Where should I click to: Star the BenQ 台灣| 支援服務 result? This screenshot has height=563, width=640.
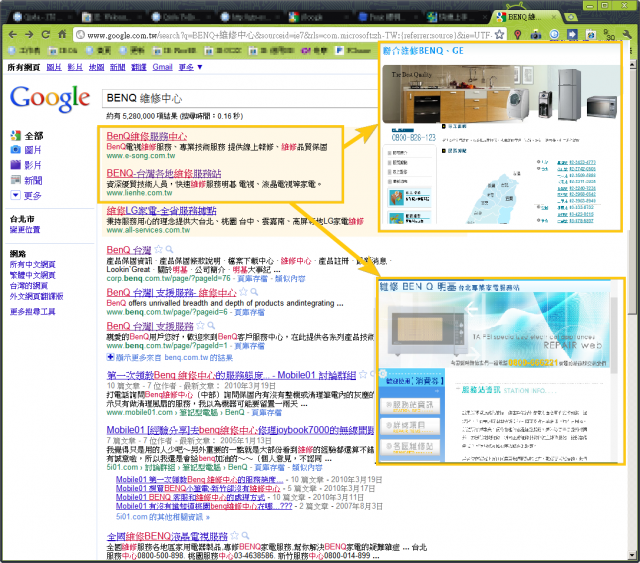(x=200, y=325)
